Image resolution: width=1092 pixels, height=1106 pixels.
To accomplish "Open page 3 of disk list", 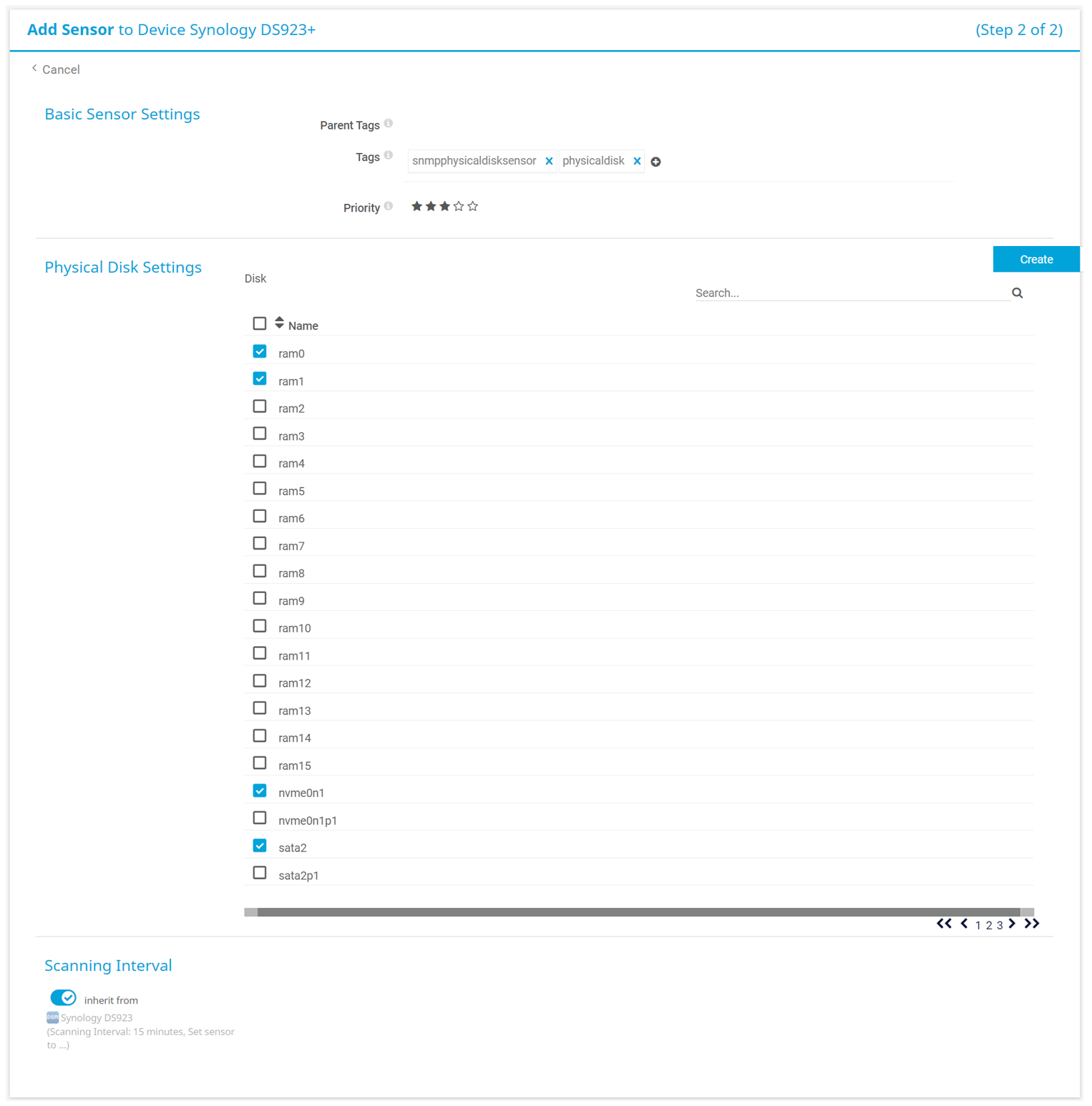I will coord(1000,925).
